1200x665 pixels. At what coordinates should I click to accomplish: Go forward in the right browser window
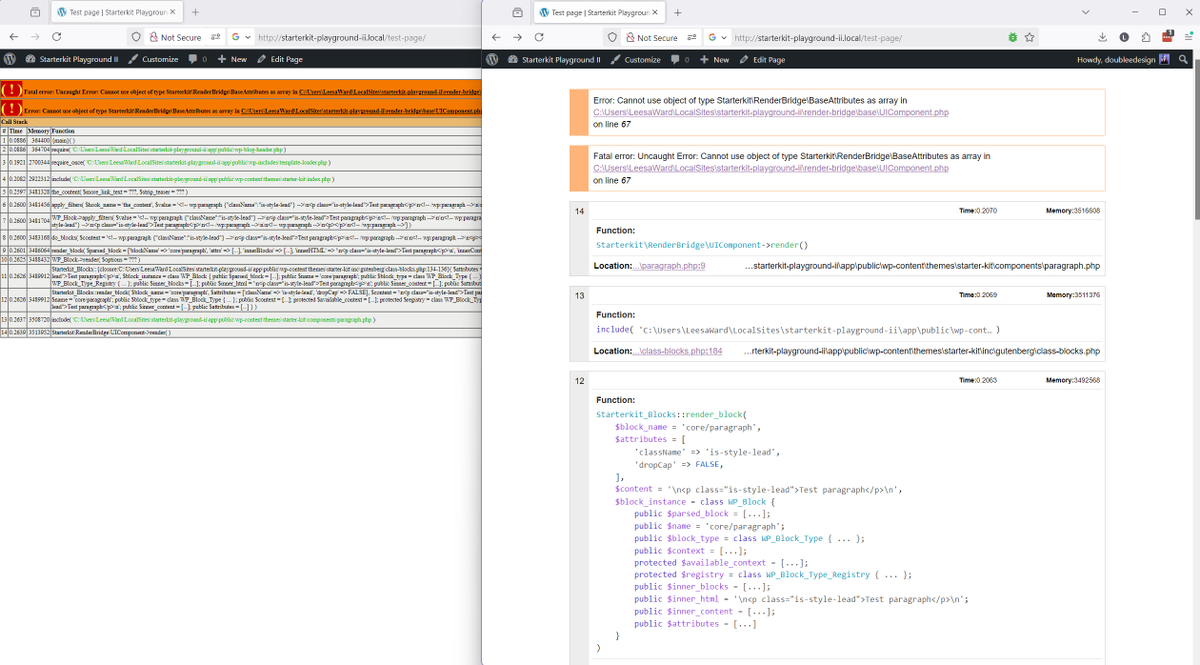(517, 37)
